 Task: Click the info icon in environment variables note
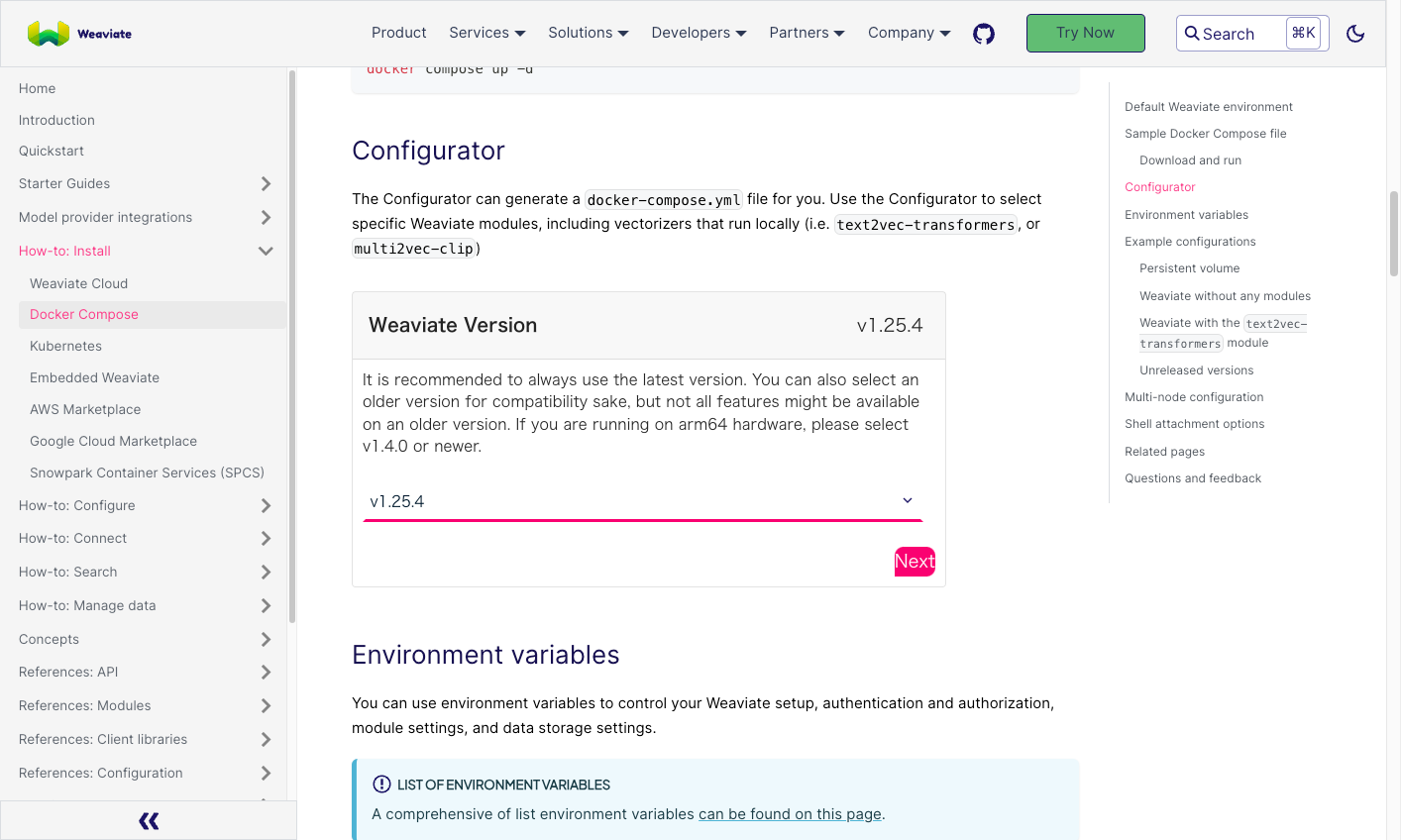pos(381,784)
